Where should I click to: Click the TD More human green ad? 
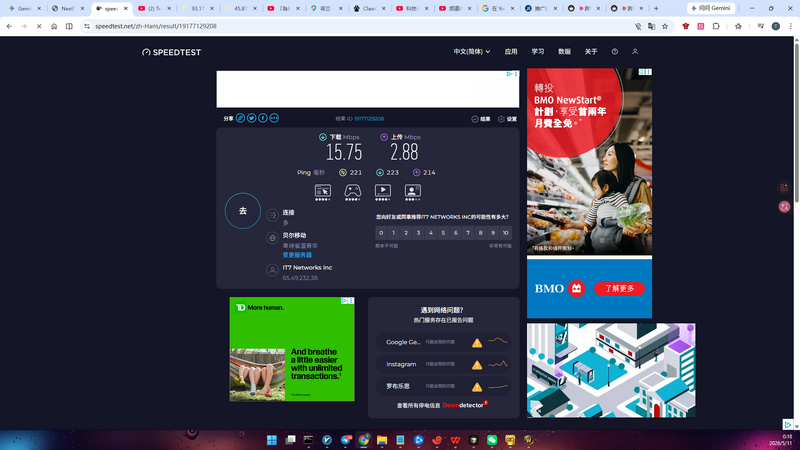pyautogui.click(x=292, y=349)
